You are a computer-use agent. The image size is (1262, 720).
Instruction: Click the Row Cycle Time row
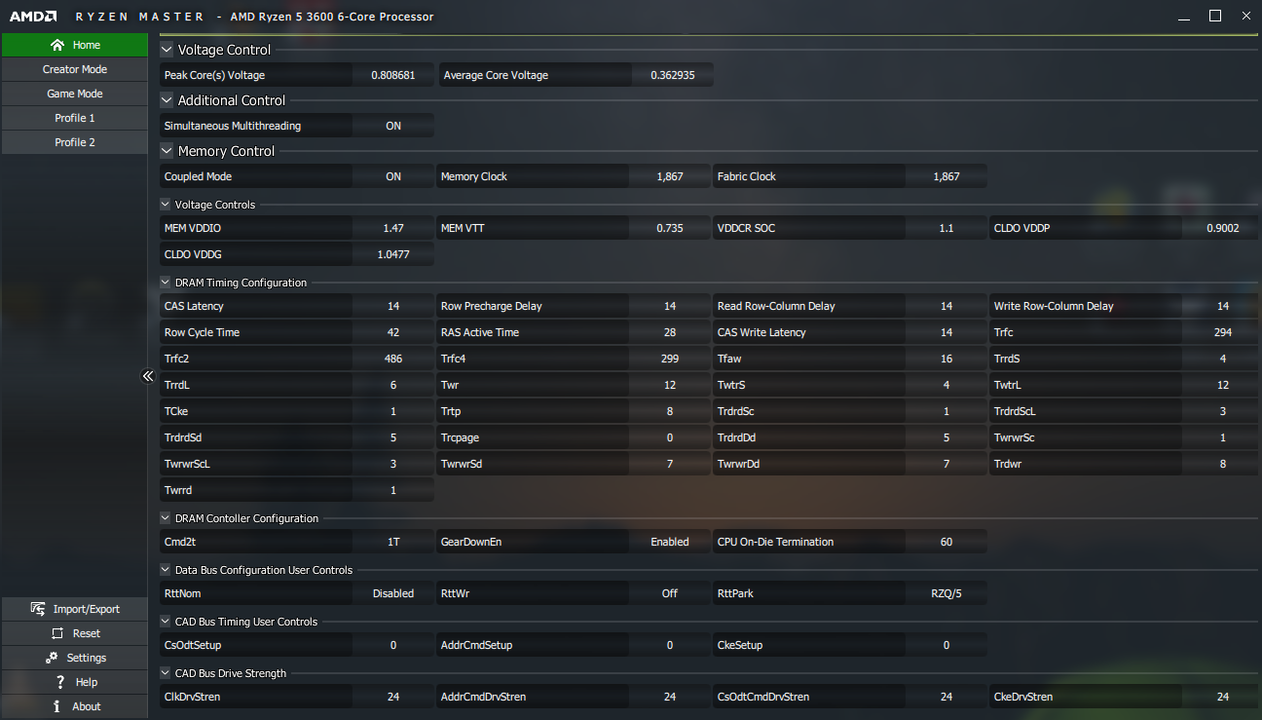[x=297, y=332]
